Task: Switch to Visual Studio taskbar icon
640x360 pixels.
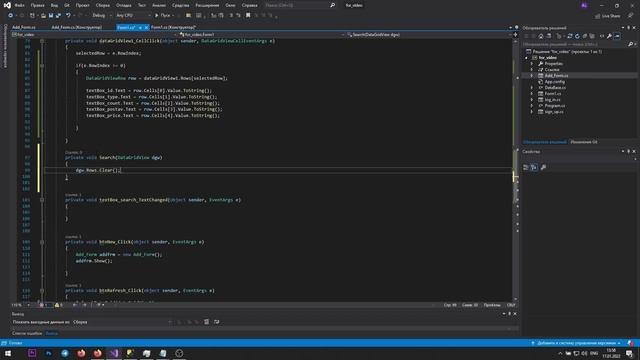Action: 114,353
